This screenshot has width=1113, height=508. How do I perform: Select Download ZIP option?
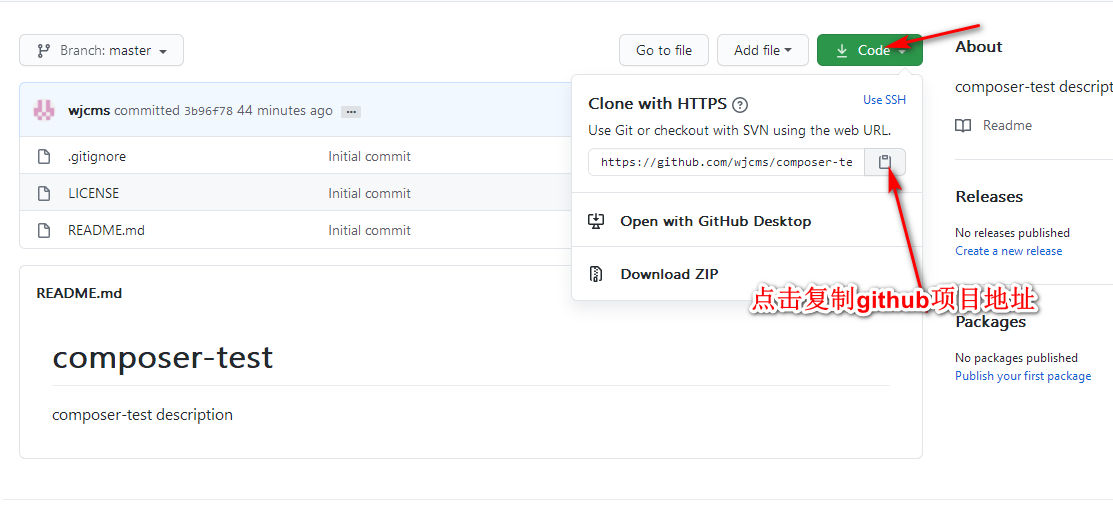coord(669,274)
